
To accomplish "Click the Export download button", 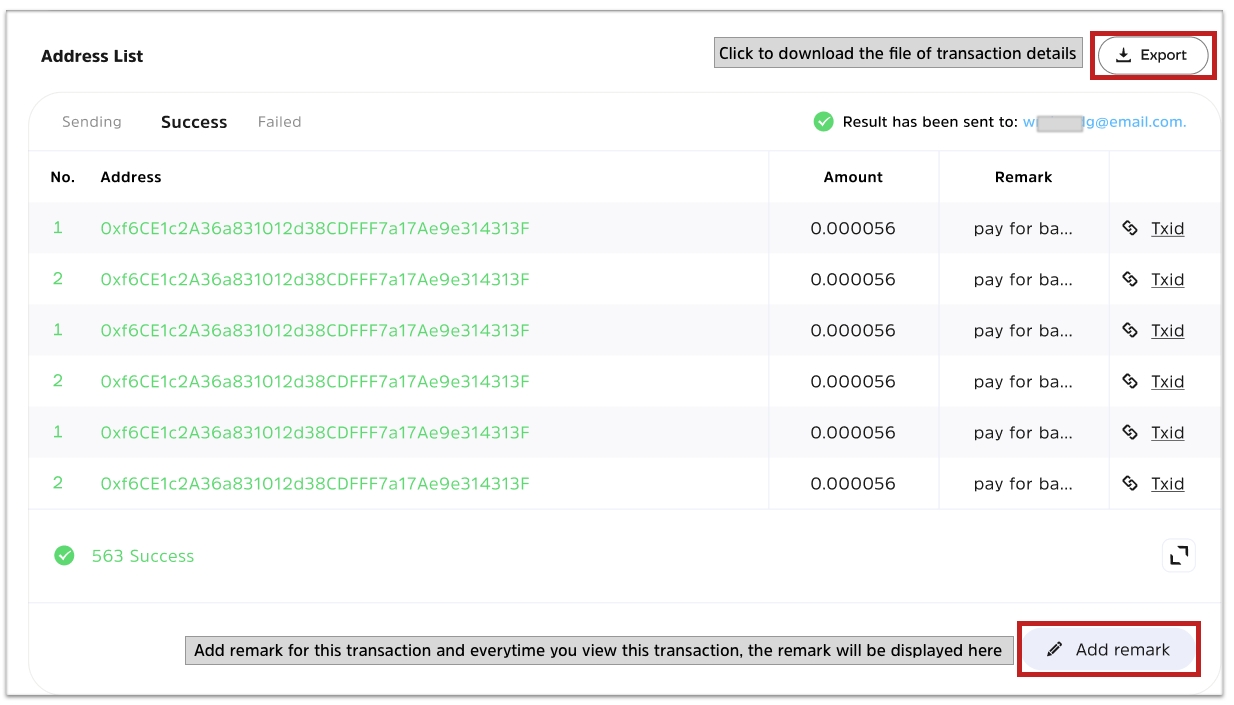I will [1153, 55].
